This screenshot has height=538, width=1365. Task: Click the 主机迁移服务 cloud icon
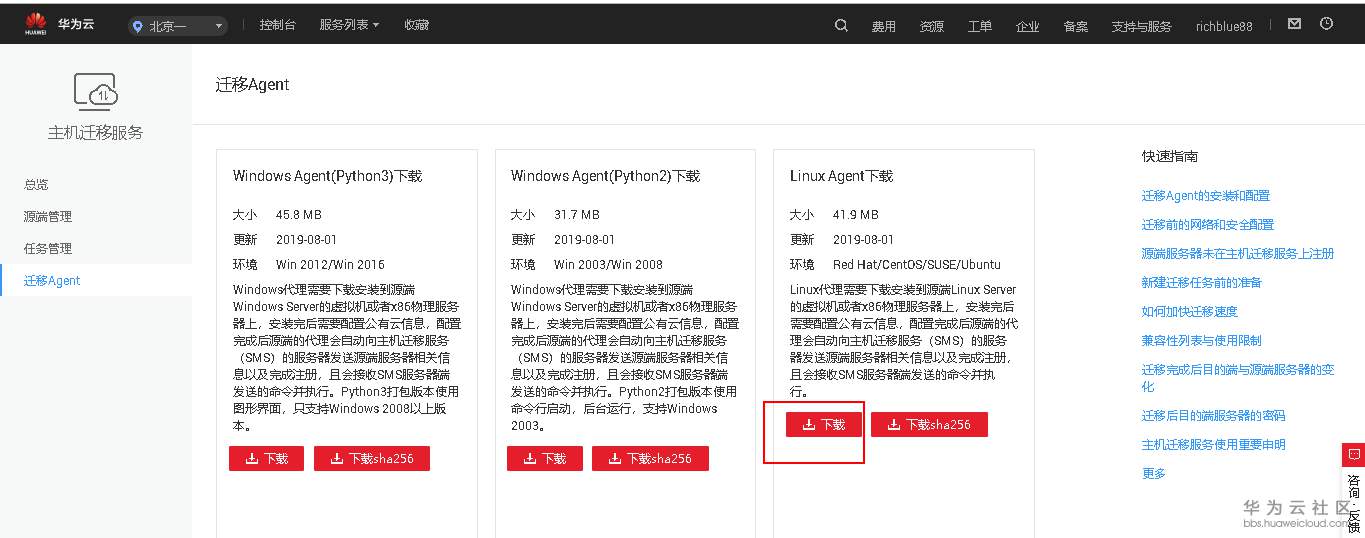96,90
